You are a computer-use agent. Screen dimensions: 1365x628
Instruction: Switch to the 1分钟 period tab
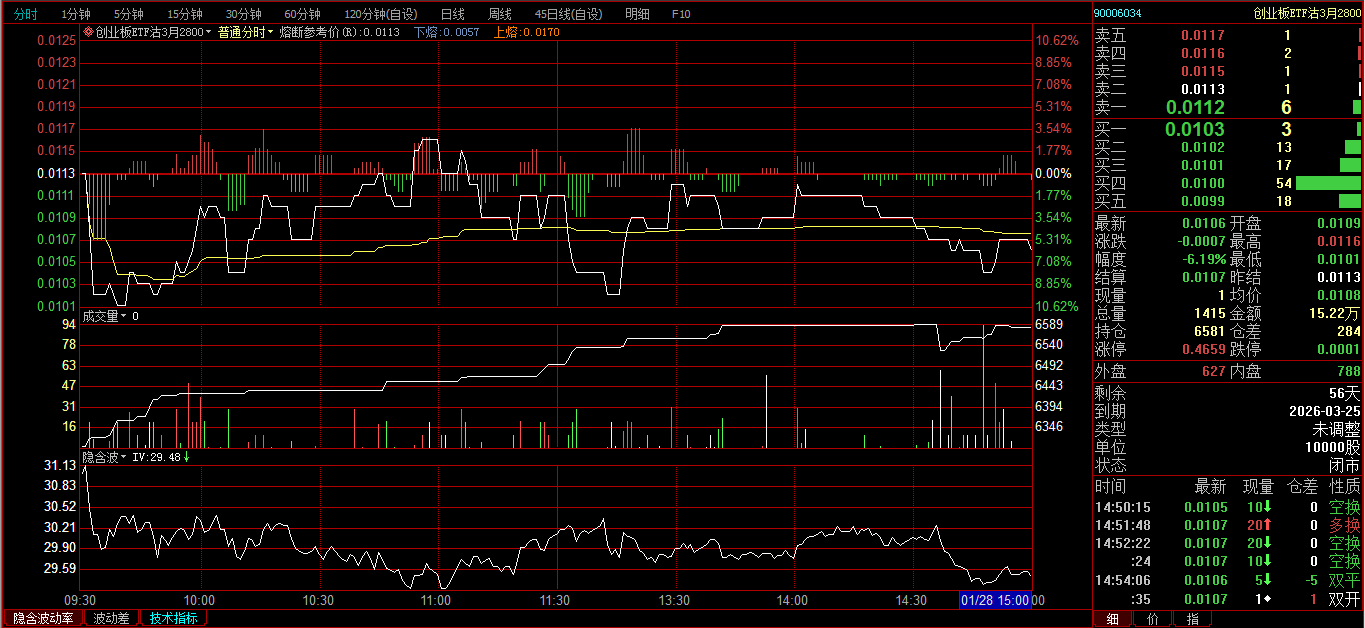click(x=76, y=14)
